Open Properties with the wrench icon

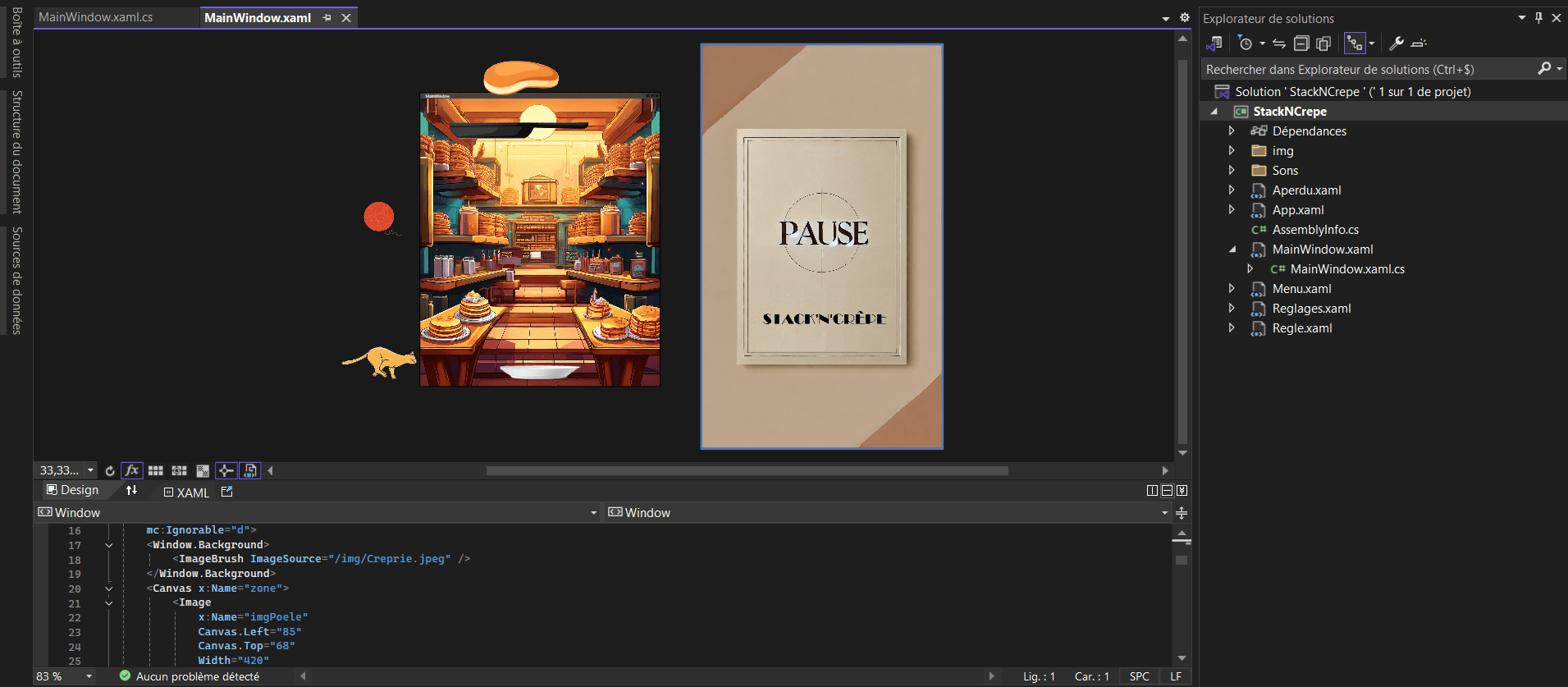click(1397, 44)
